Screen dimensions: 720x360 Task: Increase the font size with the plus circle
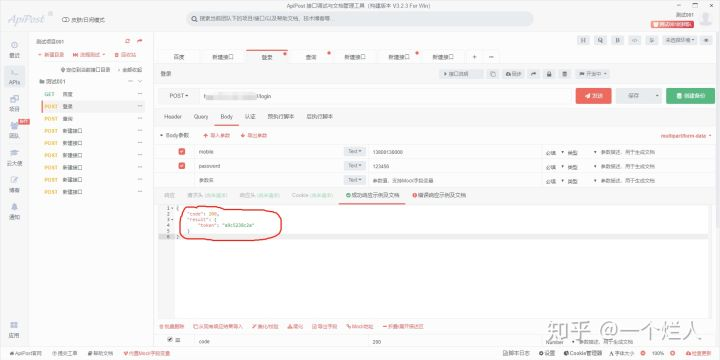tap(674, 353)
